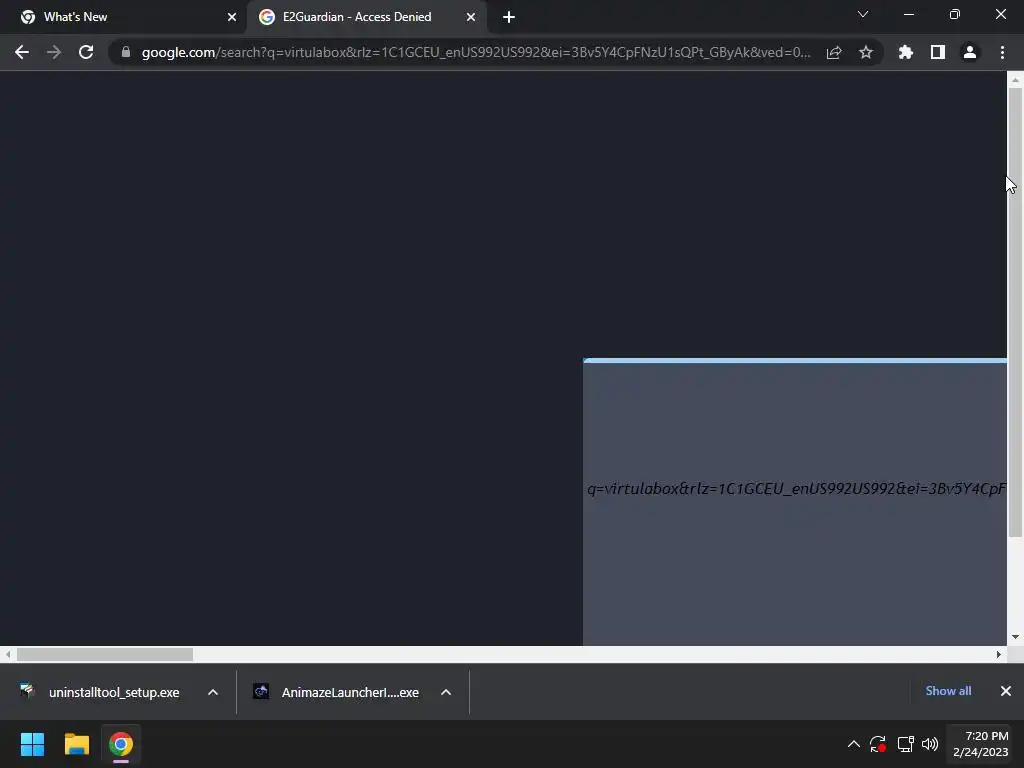This screenshot has width=1024, height=768.
Task: Share this page from the address bar
Action: coord(834,52)
